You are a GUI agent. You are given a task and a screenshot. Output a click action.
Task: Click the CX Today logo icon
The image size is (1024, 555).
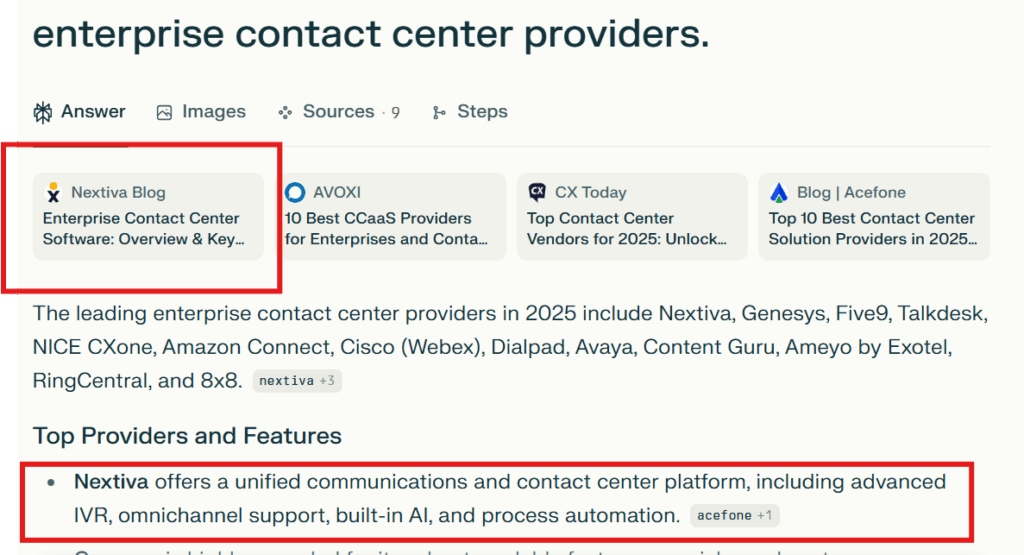(537, 191)
